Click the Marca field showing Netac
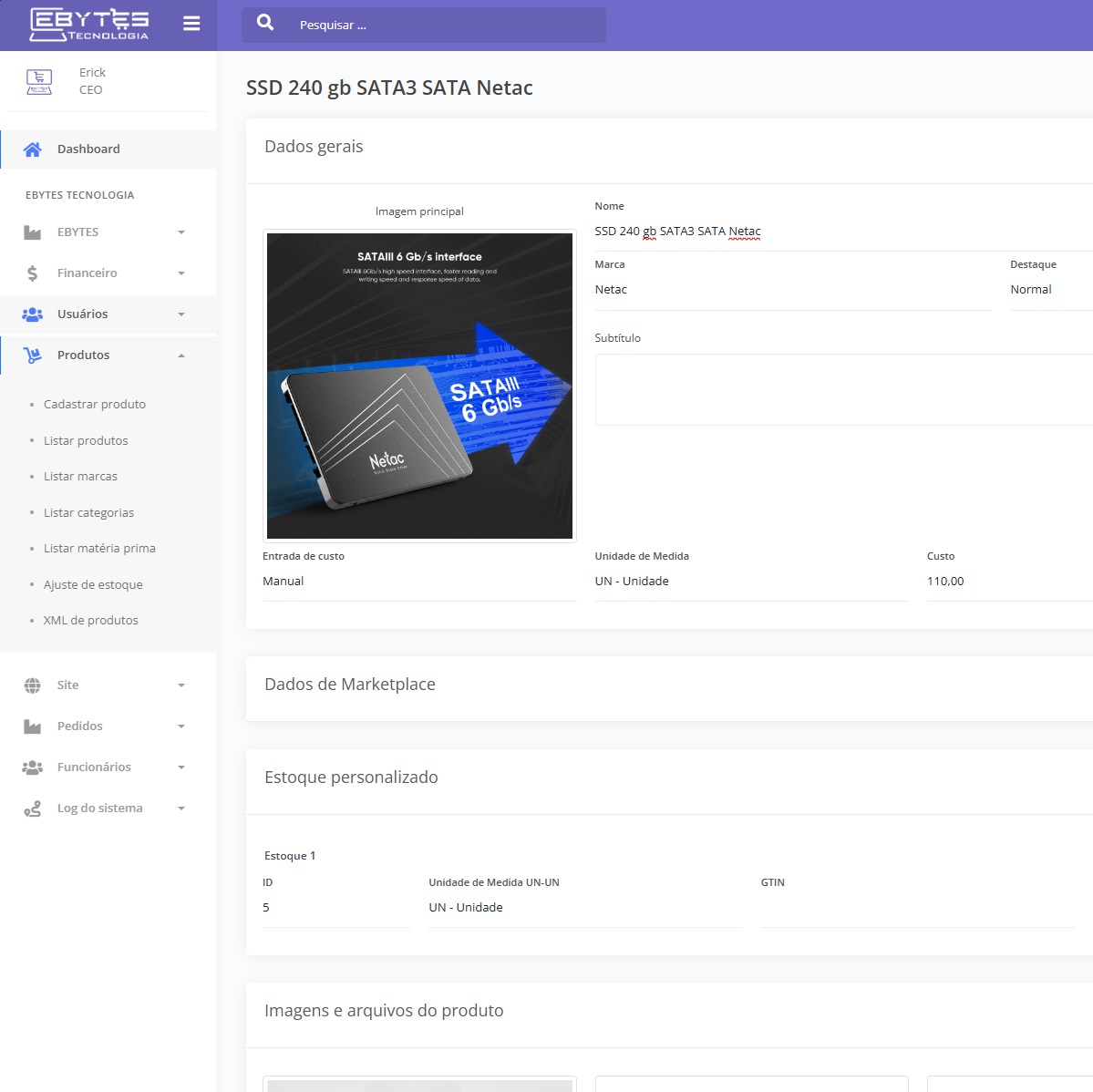 tap(792, 290)
